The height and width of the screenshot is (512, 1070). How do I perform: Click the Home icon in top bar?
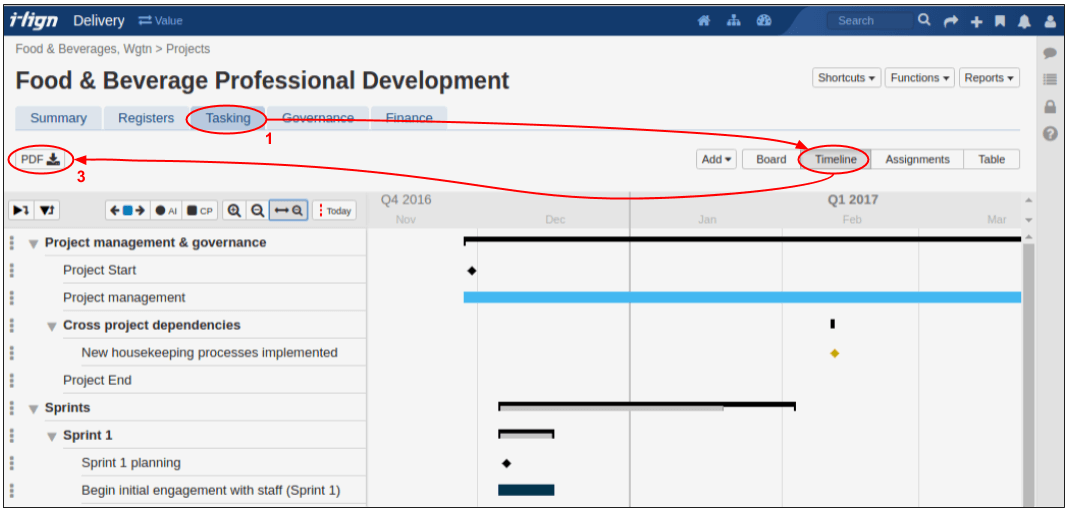pos(704,21)
